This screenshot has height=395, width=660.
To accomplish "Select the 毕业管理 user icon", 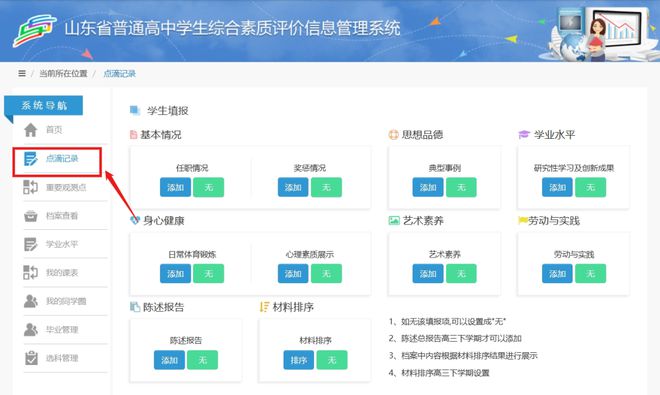I will click(31, 329).
